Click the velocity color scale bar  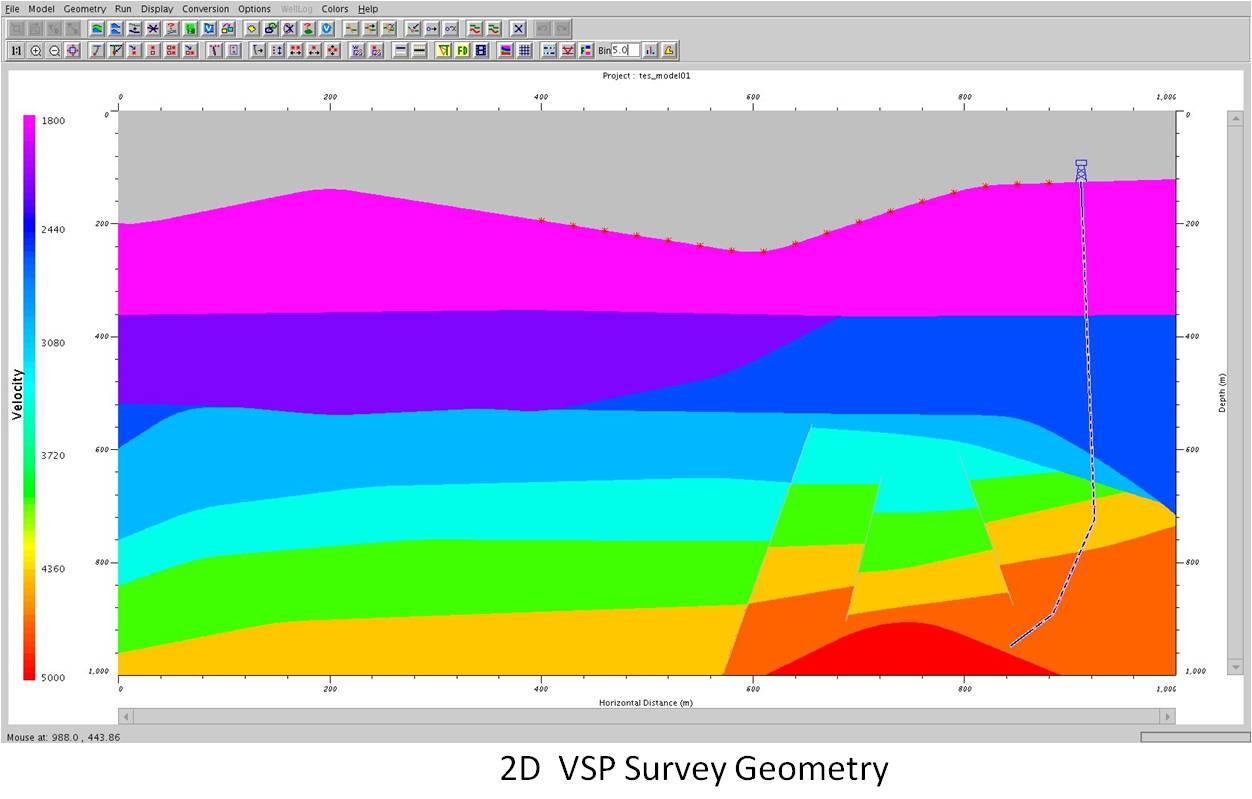point(30,400)
